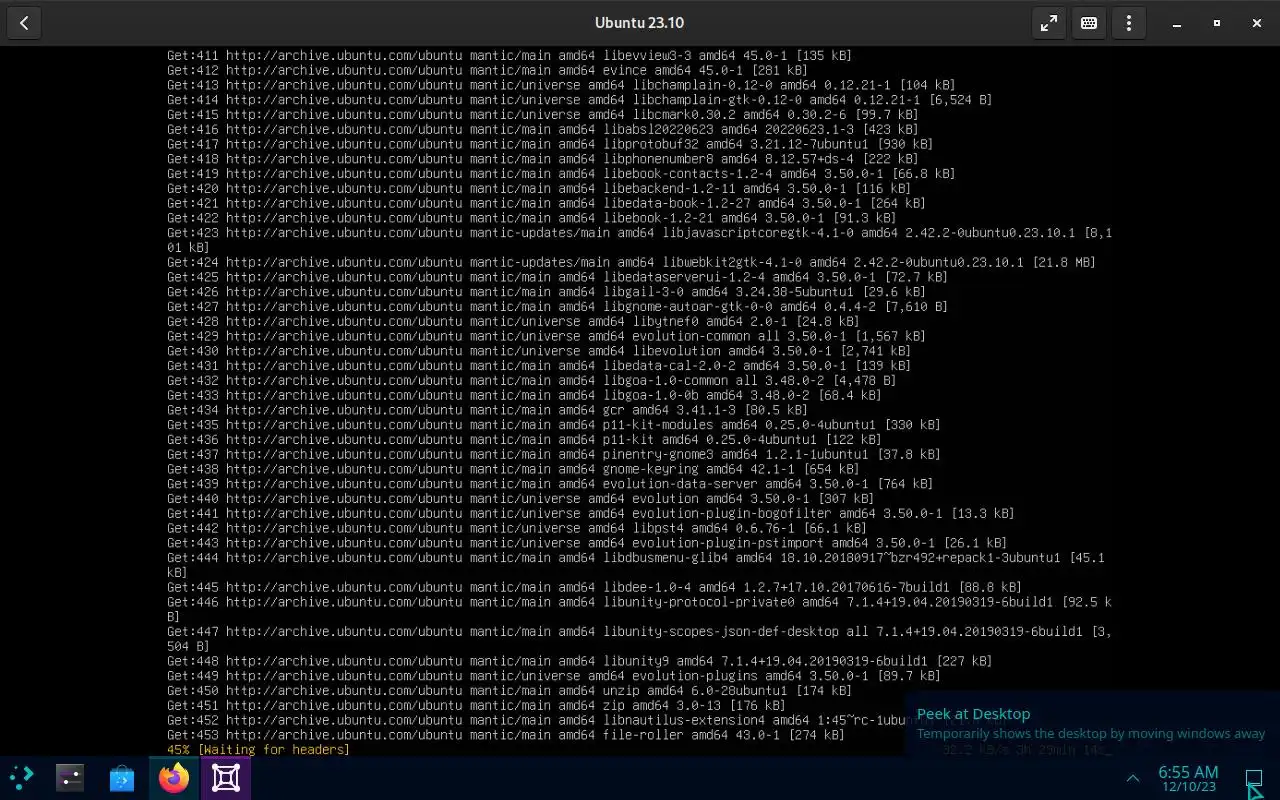Enter fullscreen mode for the Ubuntu 23.10 box
This screenshot has width=1280, height=800.
click(1049, 23)
